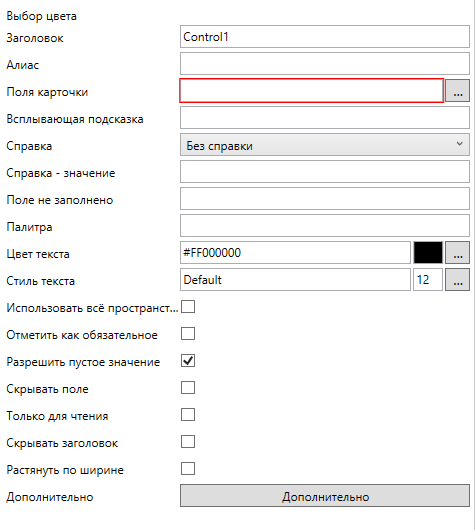Tick Отметить как обязательное checkbox
The image size is (476, 530).
188,334
